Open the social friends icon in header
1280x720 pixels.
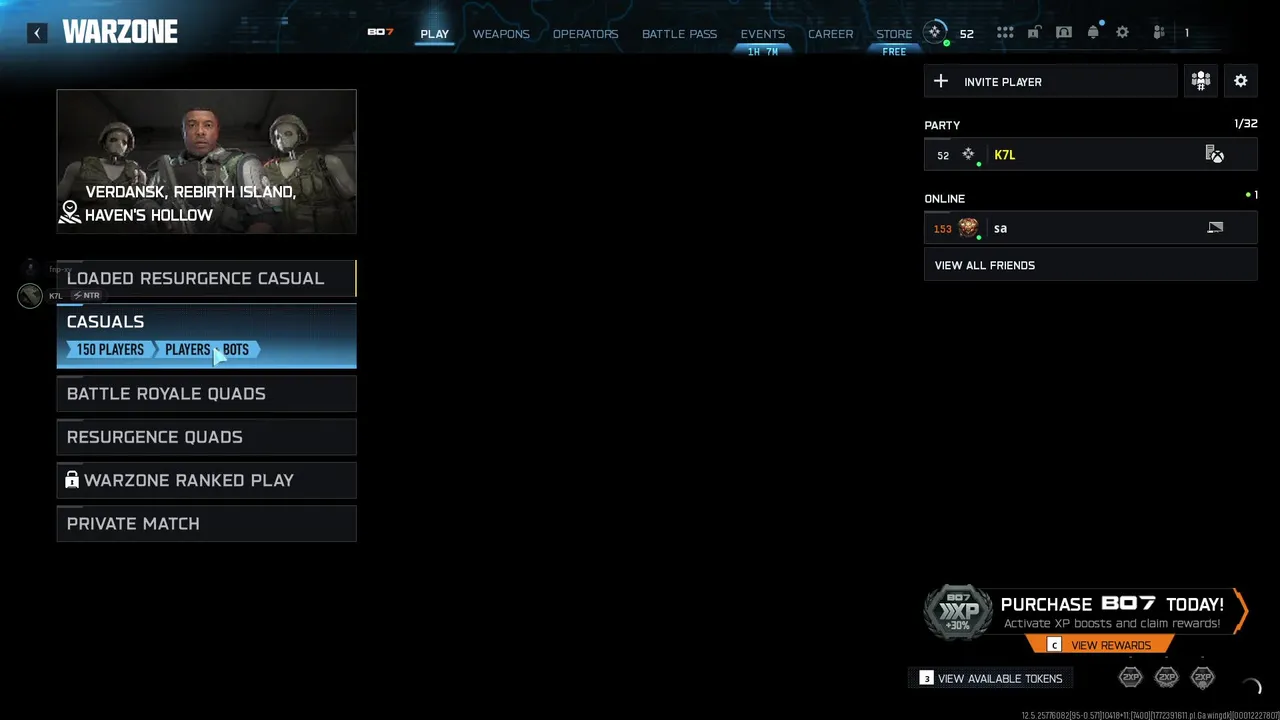pos(1158,33)
